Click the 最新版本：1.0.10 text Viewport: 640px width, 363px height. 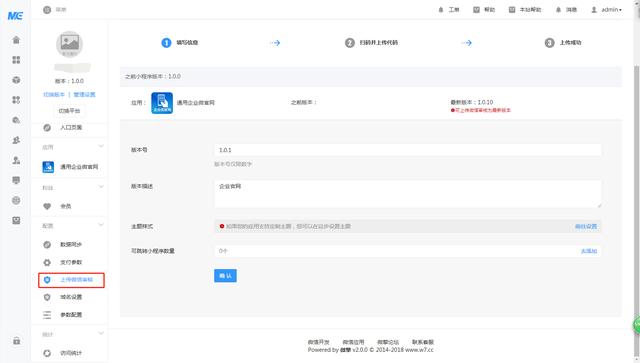472,102
